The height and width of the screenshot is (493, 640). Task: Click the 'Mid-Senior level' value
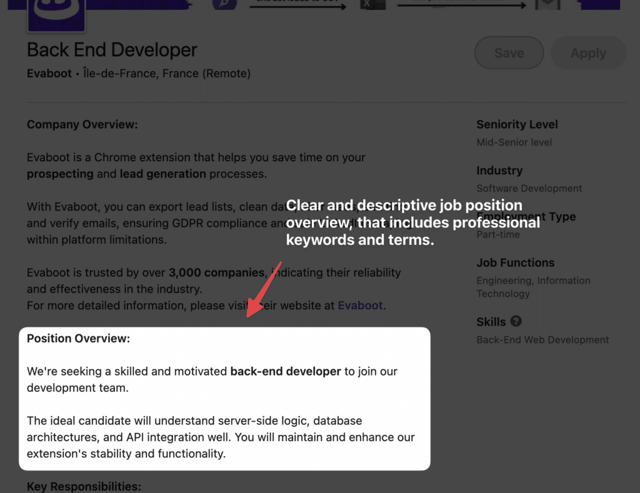514,142
